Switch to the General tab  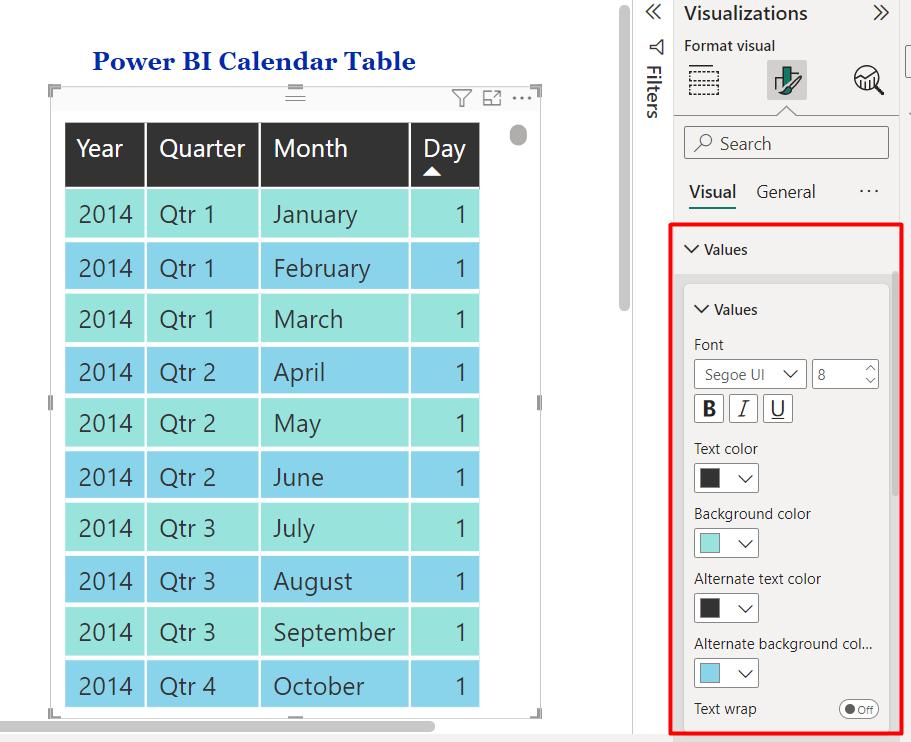(786, 192)
